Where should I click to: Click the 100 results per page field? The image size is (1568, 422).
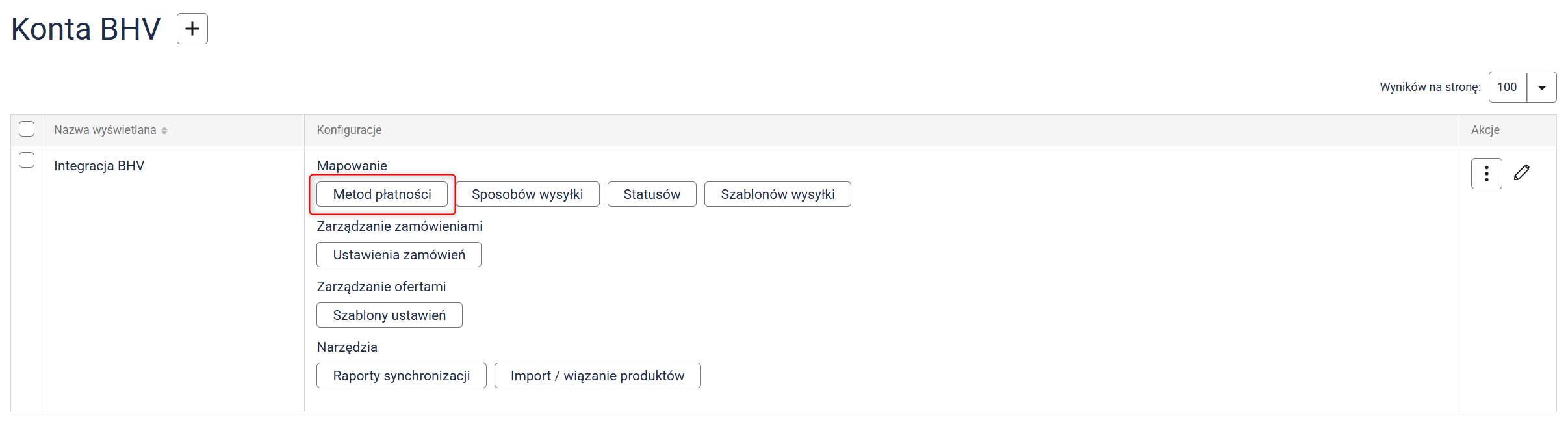pos(1508,87)
